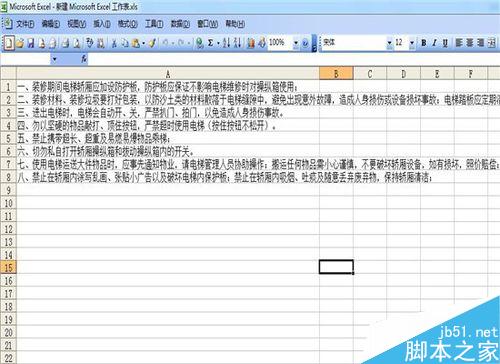Copy selection using the Copy icon
This screenshot has width=500, height=364.
pos(125,43)
